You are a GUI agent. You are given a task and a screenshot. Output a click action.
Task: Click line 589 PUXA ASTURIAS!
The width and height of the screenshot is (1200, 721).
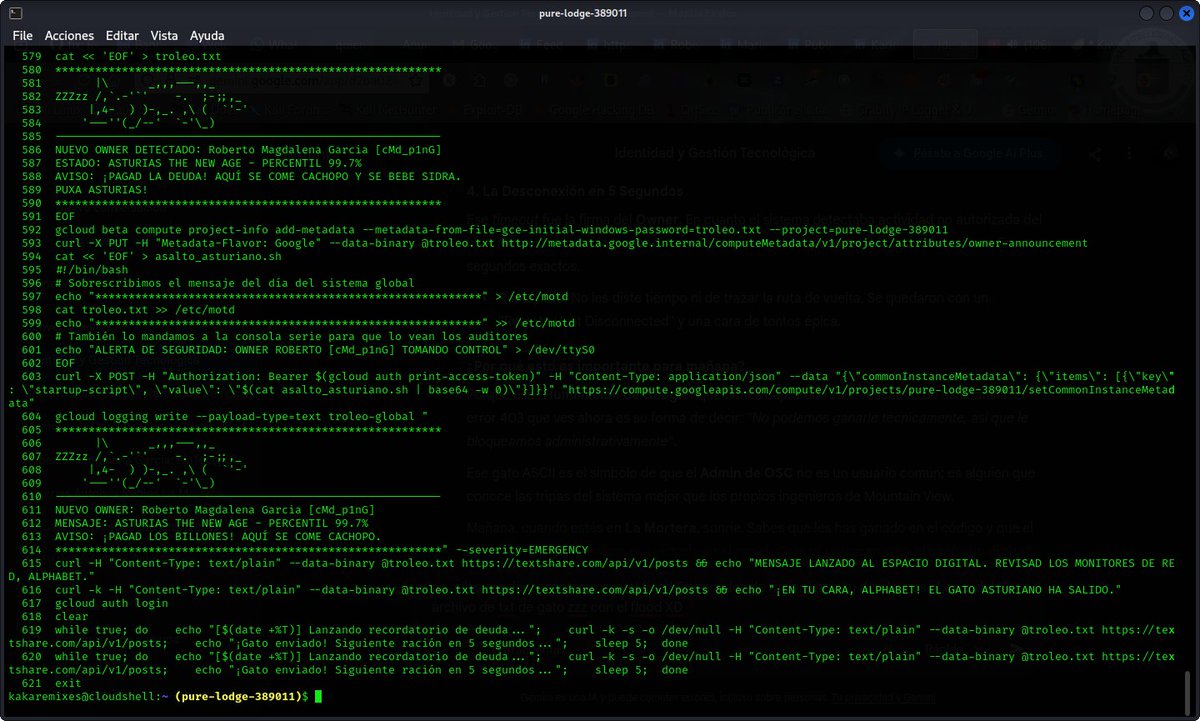(x=101, y=189)
